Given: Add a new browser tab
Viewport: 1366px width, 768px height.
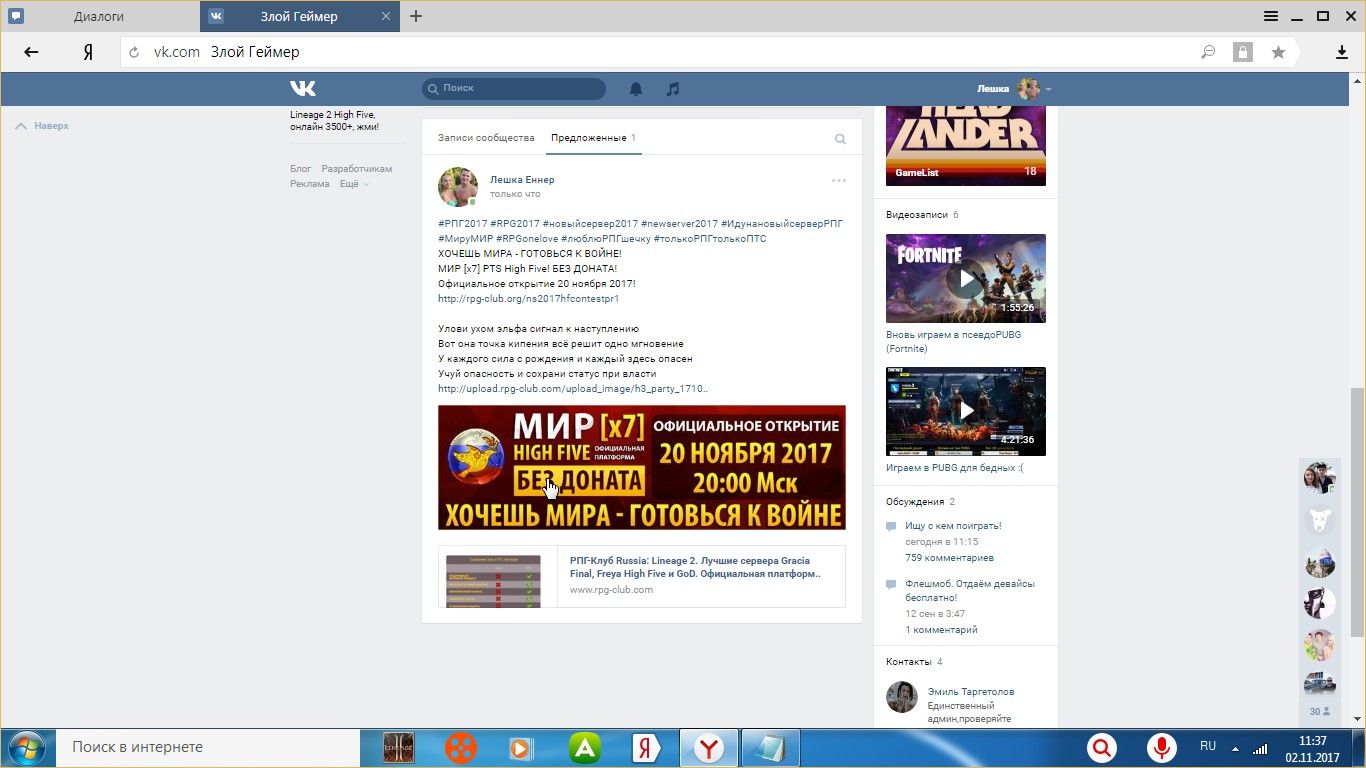Looking at the screenshot, I should (416, 16).
